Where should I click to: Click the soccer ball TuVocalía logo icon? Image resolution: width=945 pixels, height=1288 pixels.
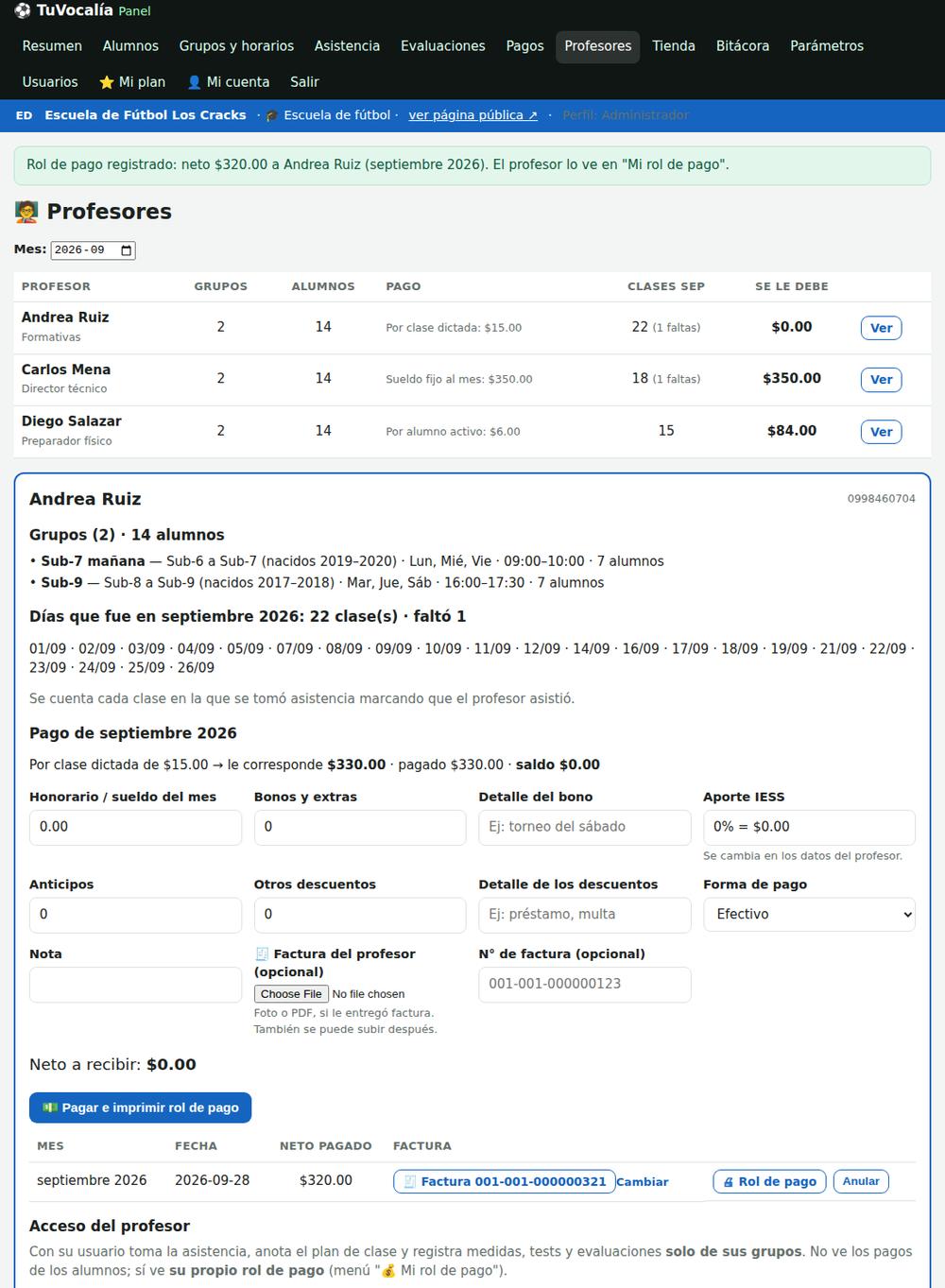click(23, 10)
